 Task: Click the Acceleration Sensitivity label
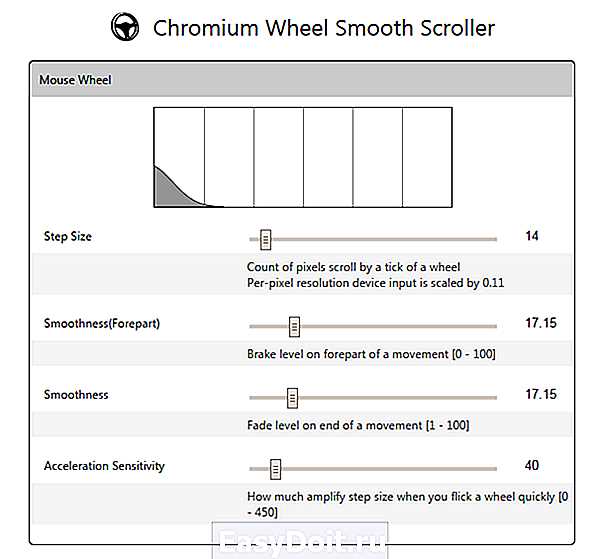point(104,466)
